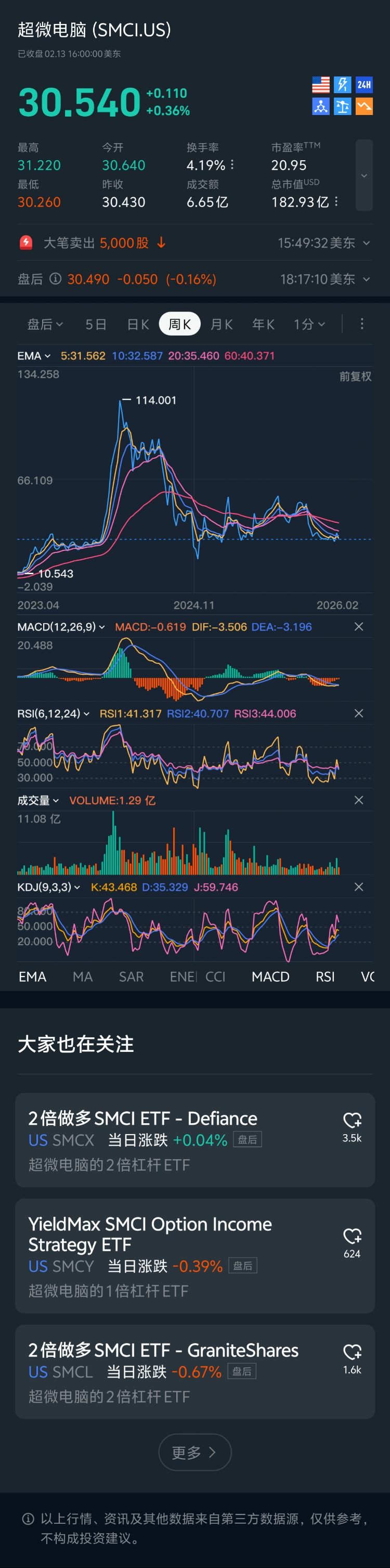This screenshot has height=1568, width=390.
Task: Tap the lightning bolt Level 1 icon
Action: [x=343, y=85]
